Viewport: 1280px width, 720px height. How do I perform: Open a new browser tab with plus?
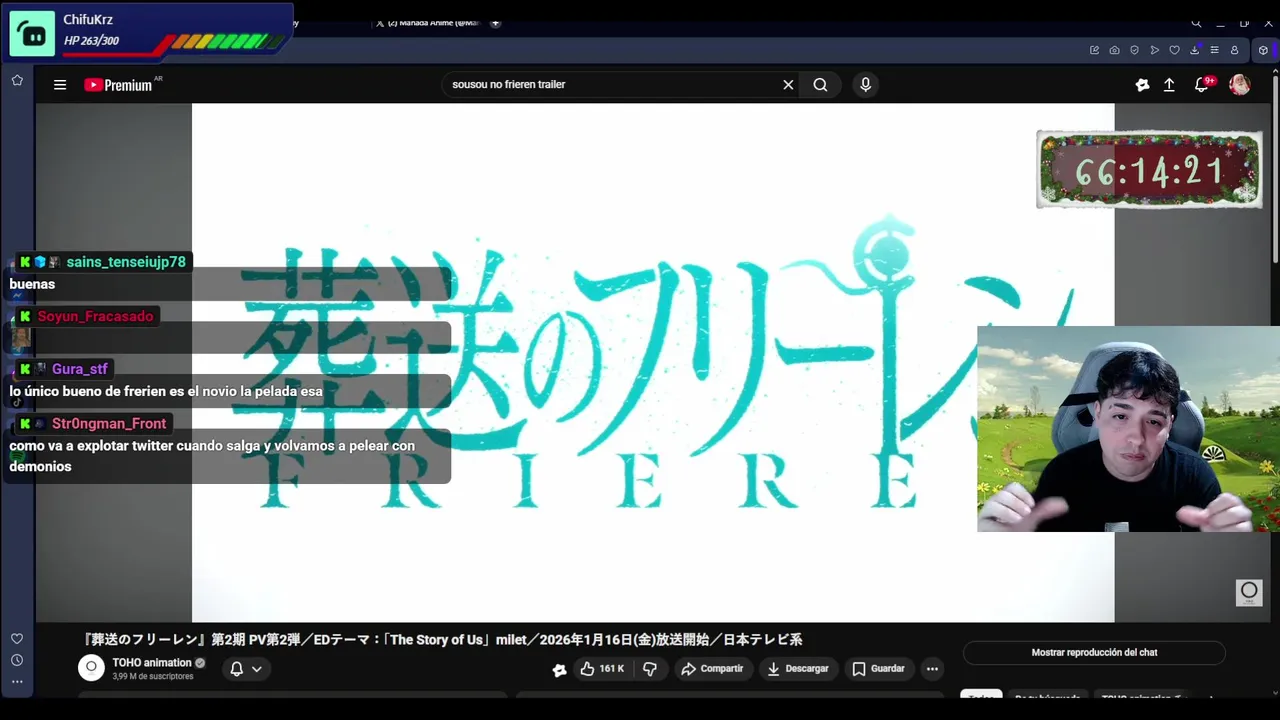(x=495, y=23)
